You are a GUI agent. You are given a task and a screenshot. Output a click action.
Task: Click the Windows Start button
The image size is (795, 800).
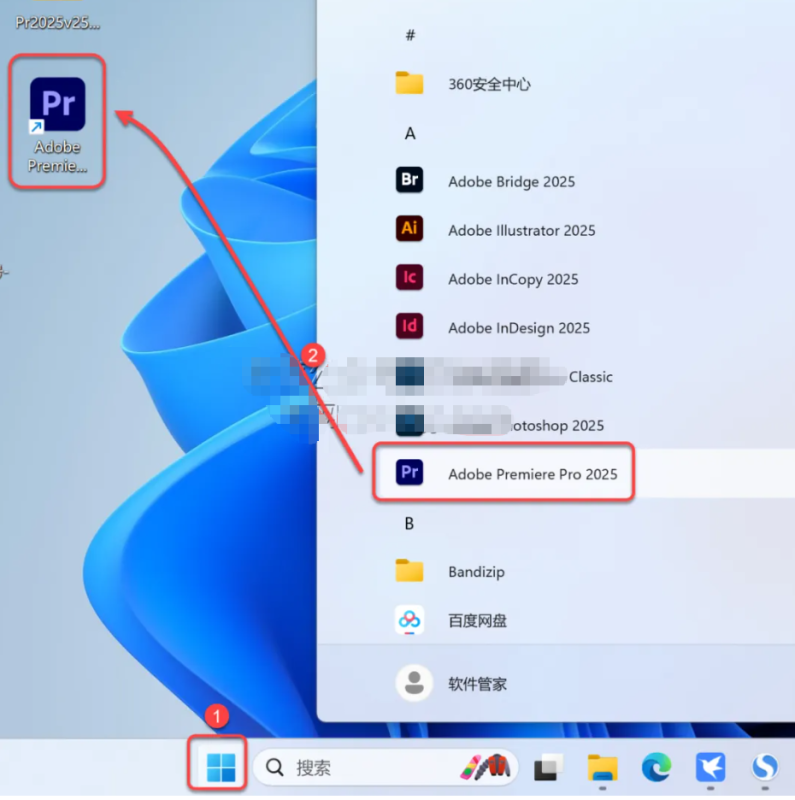[x=220, y=767]
